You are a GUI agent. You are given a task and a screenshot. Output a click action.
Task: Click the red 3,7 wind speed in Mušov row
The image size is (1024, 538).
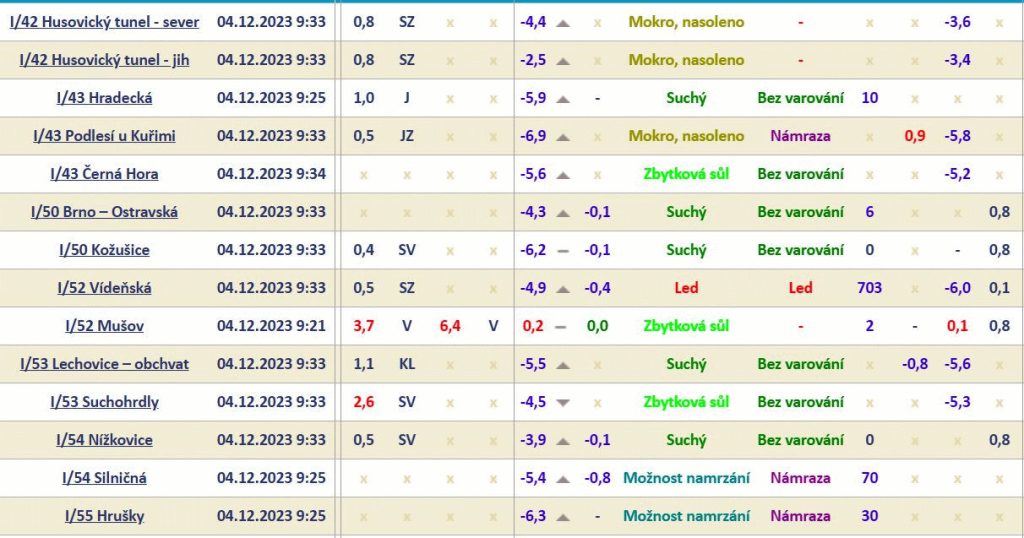point(364,326)
